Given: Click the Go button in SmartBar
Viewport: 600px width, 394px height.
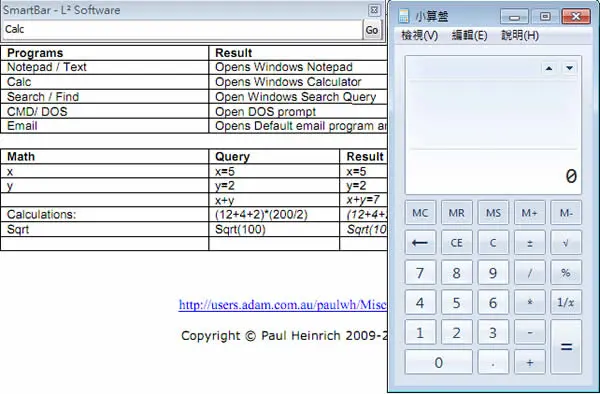Looking at the screenshot, I should pyautogui.click(x=372, y=30).
